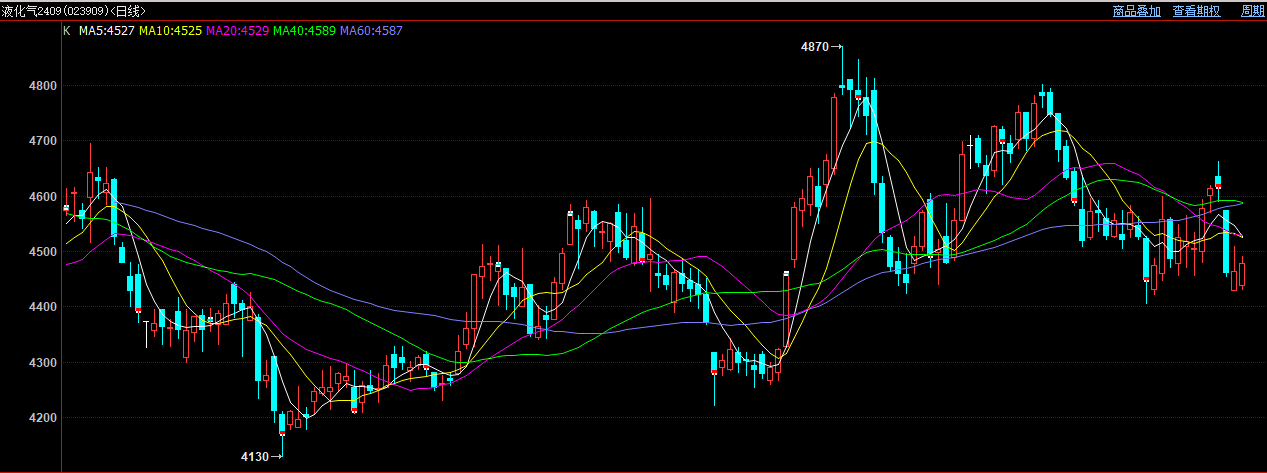Click the 4300 price axis label
Viewport: 1267px width, 473px height.
tap(42, 362)
